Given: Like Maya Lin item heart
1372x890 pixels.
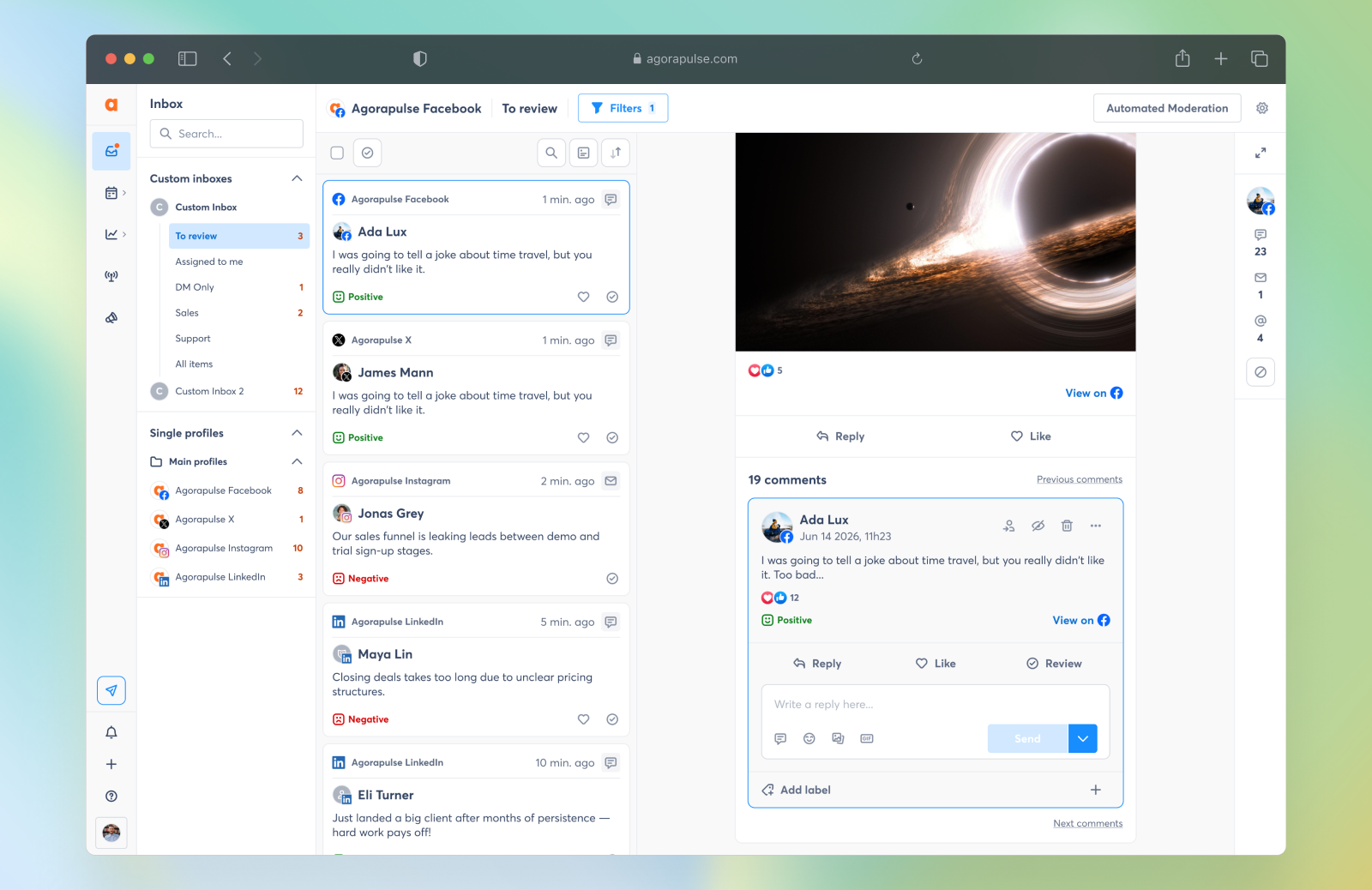Looking at the screenshot, I should pos(583,719).
